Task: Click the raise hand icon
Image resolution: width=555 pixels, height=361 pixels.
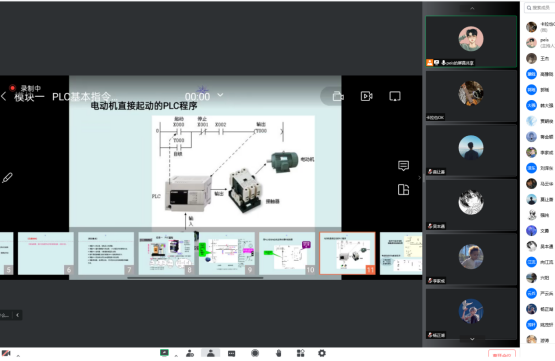Action: [x=279, y=353]
